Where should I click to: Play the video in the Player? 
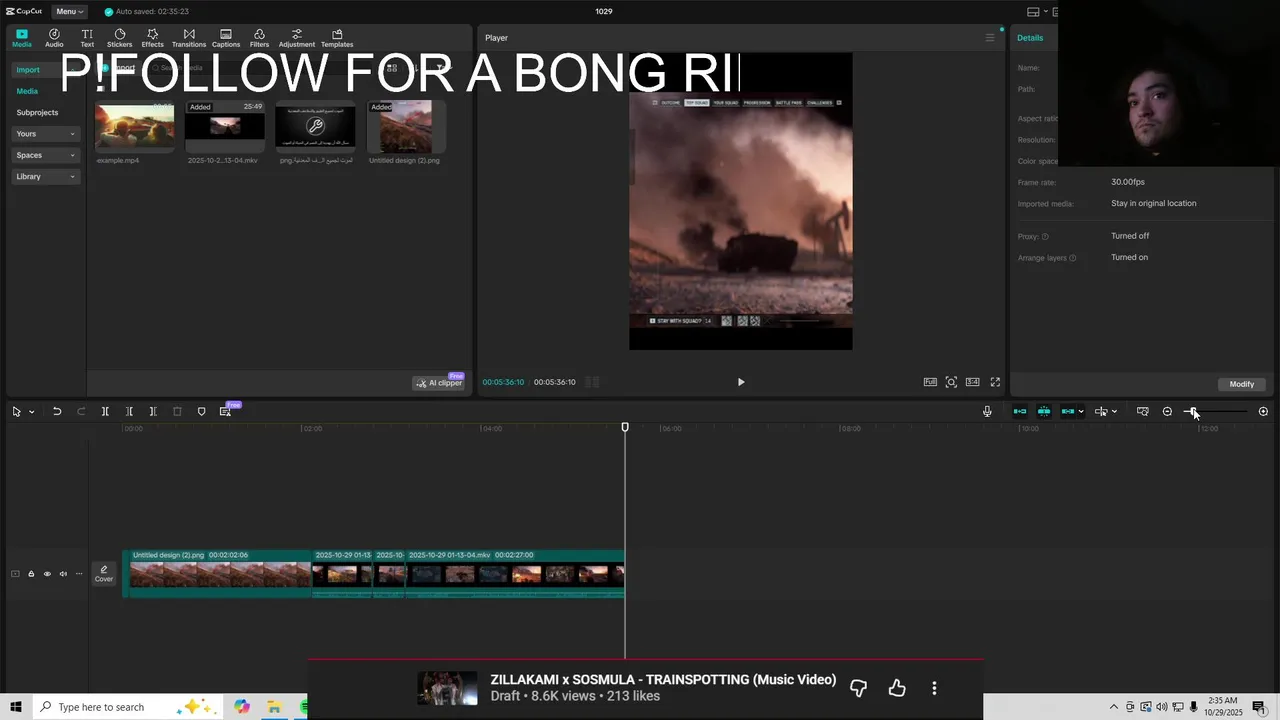pyautogui.click(x=741, y=382)
